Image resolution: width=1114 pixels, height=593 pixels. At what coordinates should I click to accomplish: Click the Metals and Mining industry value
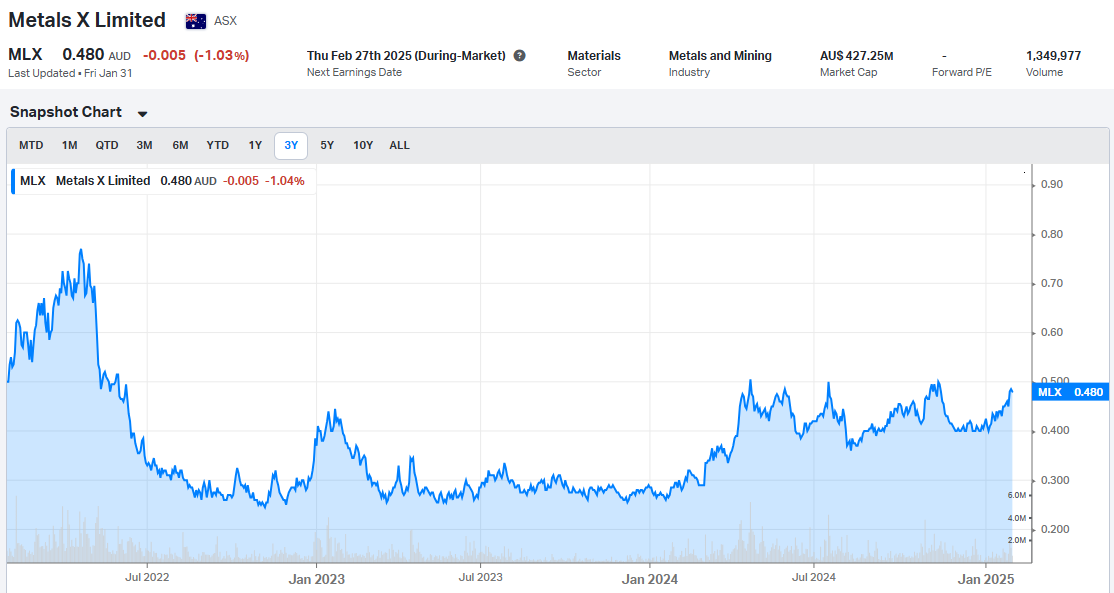[x=720, y=55]
